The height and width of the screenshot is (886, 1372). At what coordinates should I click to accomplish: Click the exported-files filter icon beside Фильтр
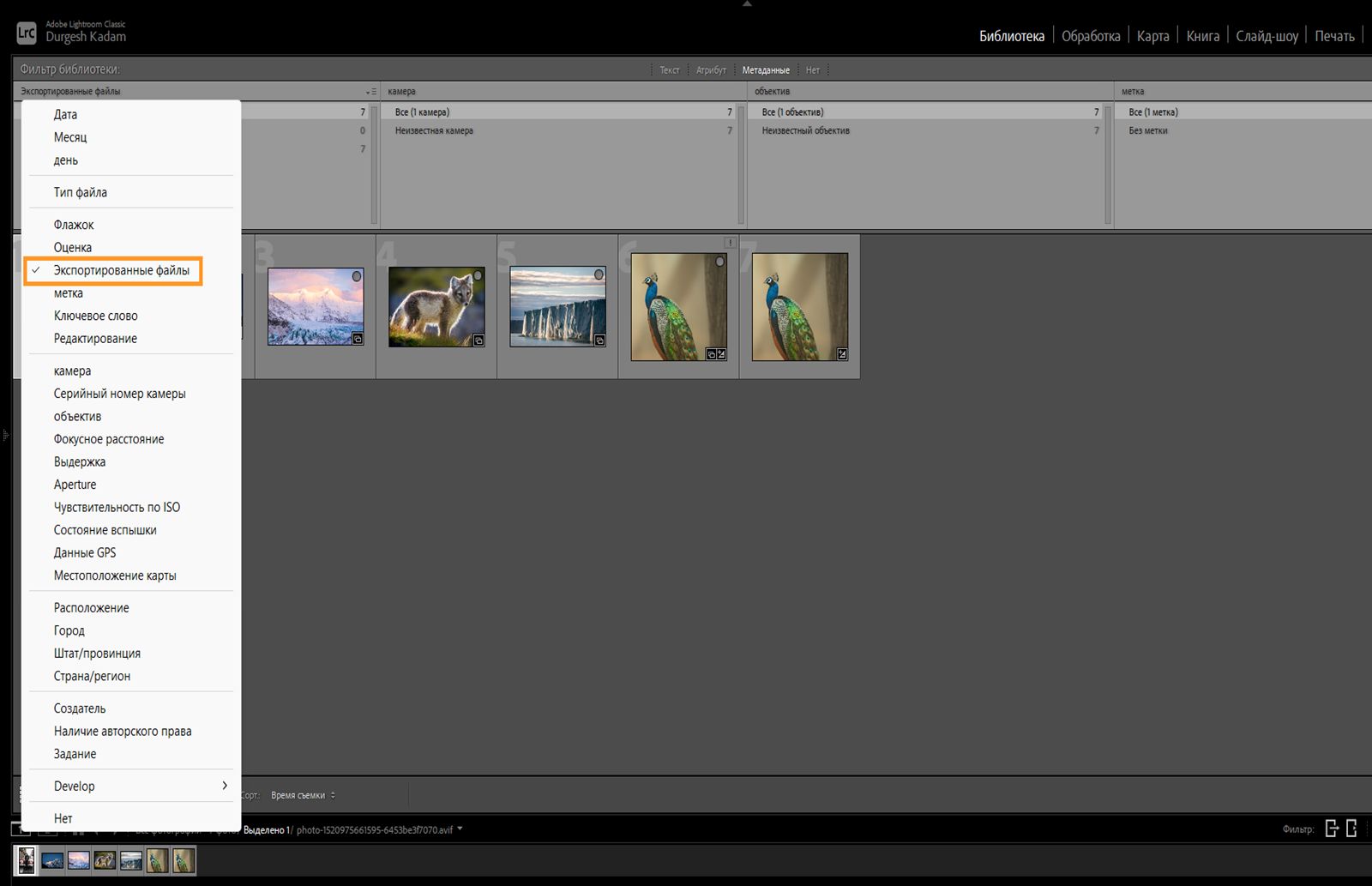(x=1331, y=829)
